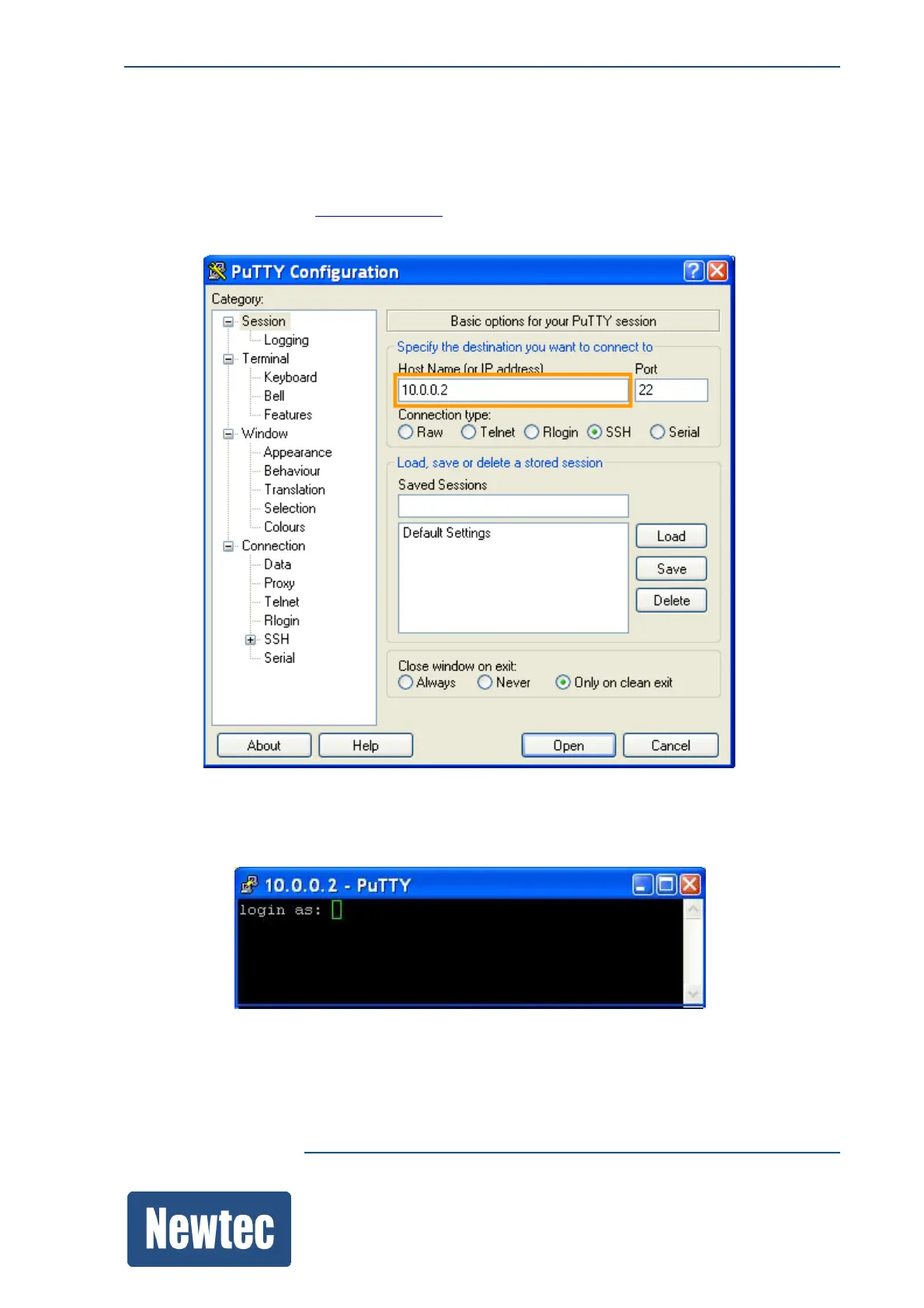The height and width of the screenshot is (1308, 924).
Task: Collapse the Terminal tree node
Action: [228, 359]
